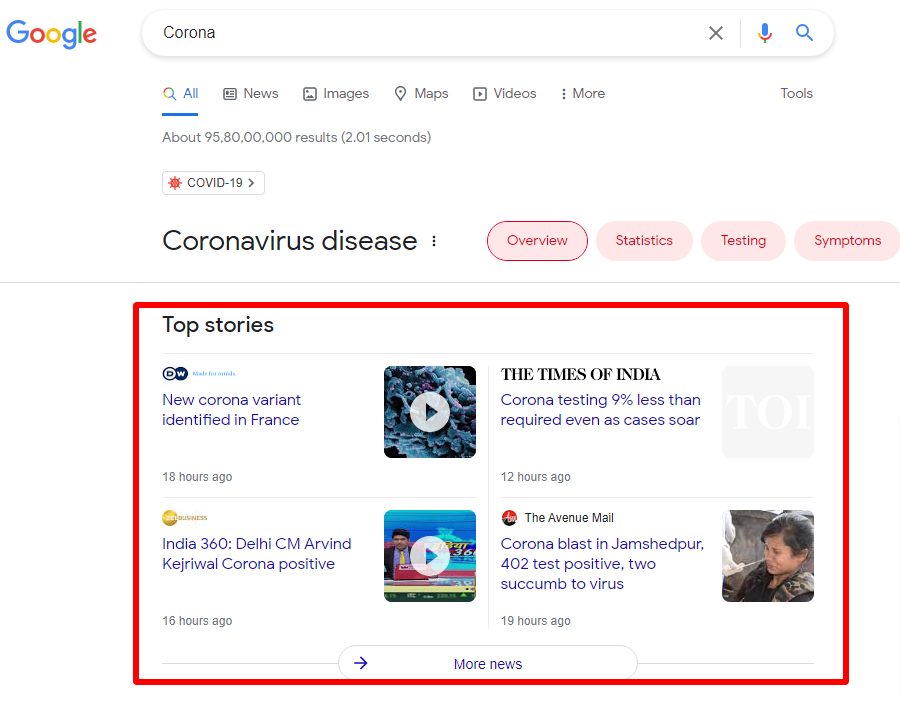Click the DW publisher logo

199,374
